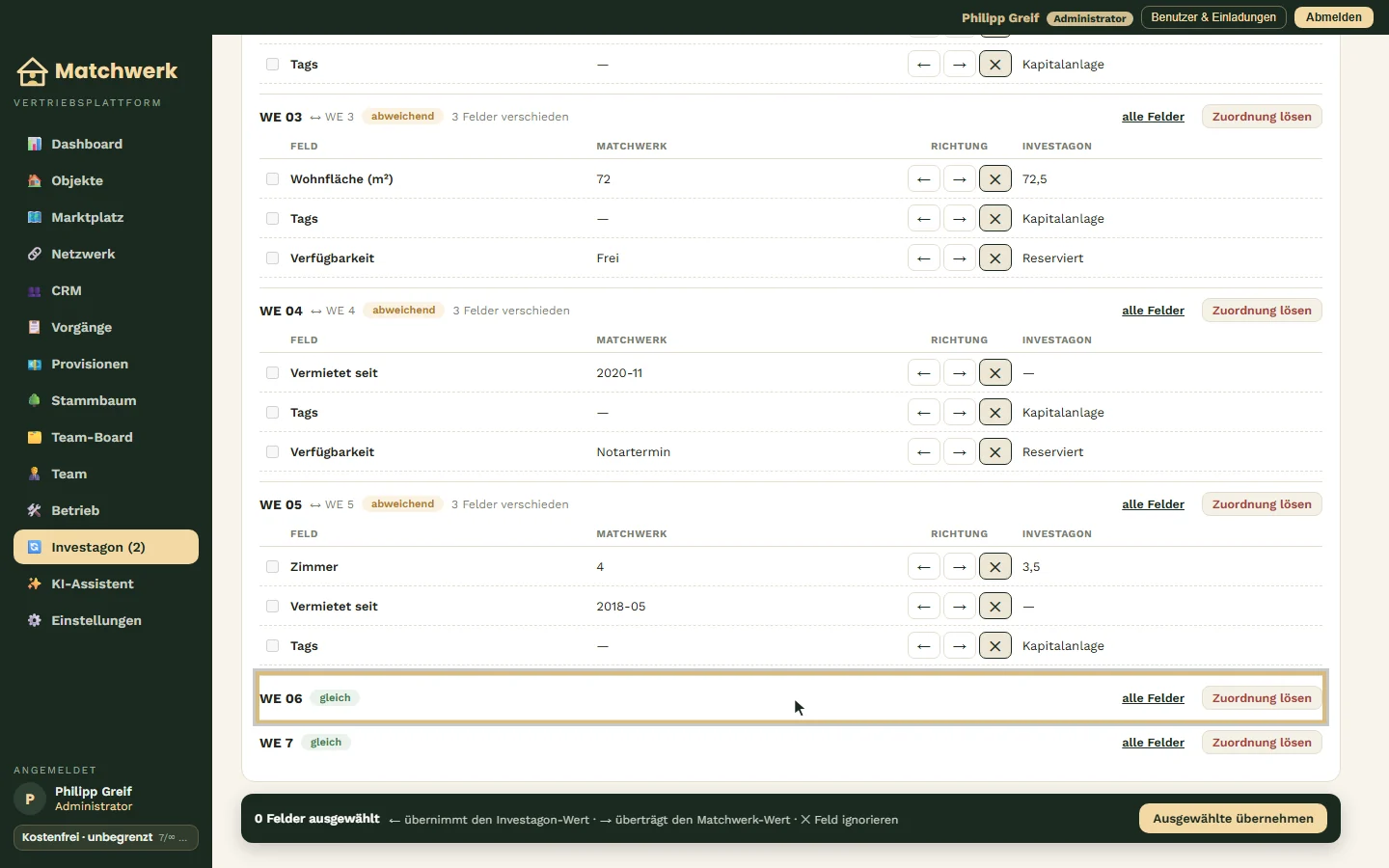Ignore WE 04 Vermietet seit field

pyautogui.click(x=995, y=373)
